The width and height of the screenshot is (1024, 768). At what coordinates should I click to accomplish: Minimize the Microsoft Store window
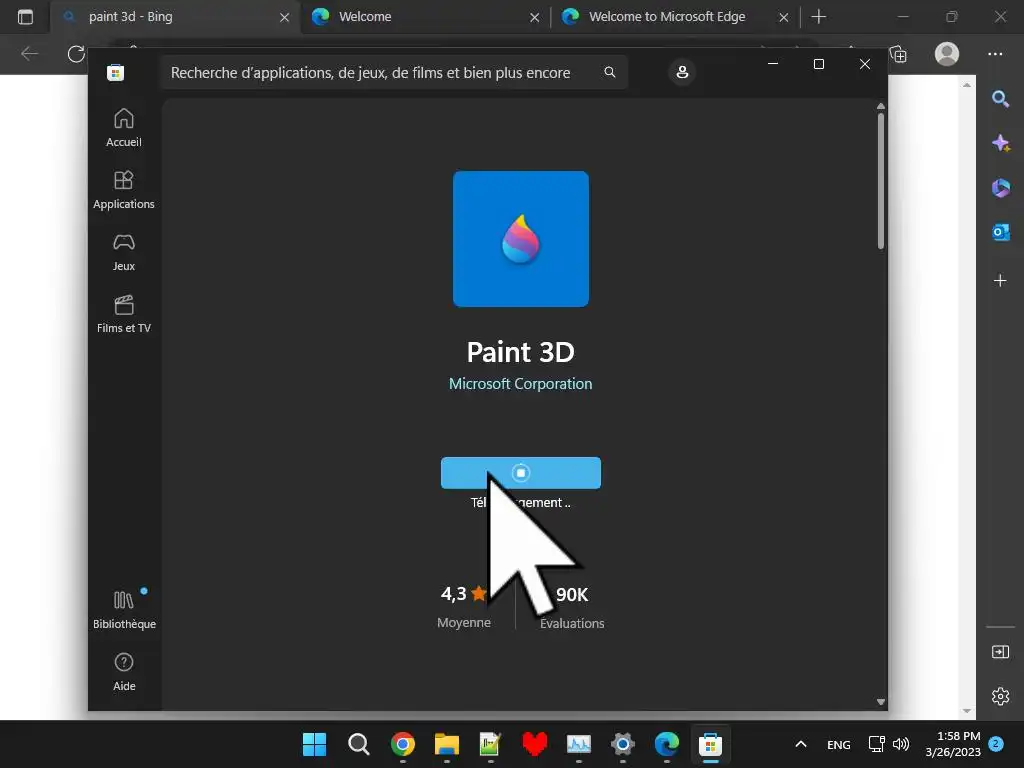[x=773, y=64]
